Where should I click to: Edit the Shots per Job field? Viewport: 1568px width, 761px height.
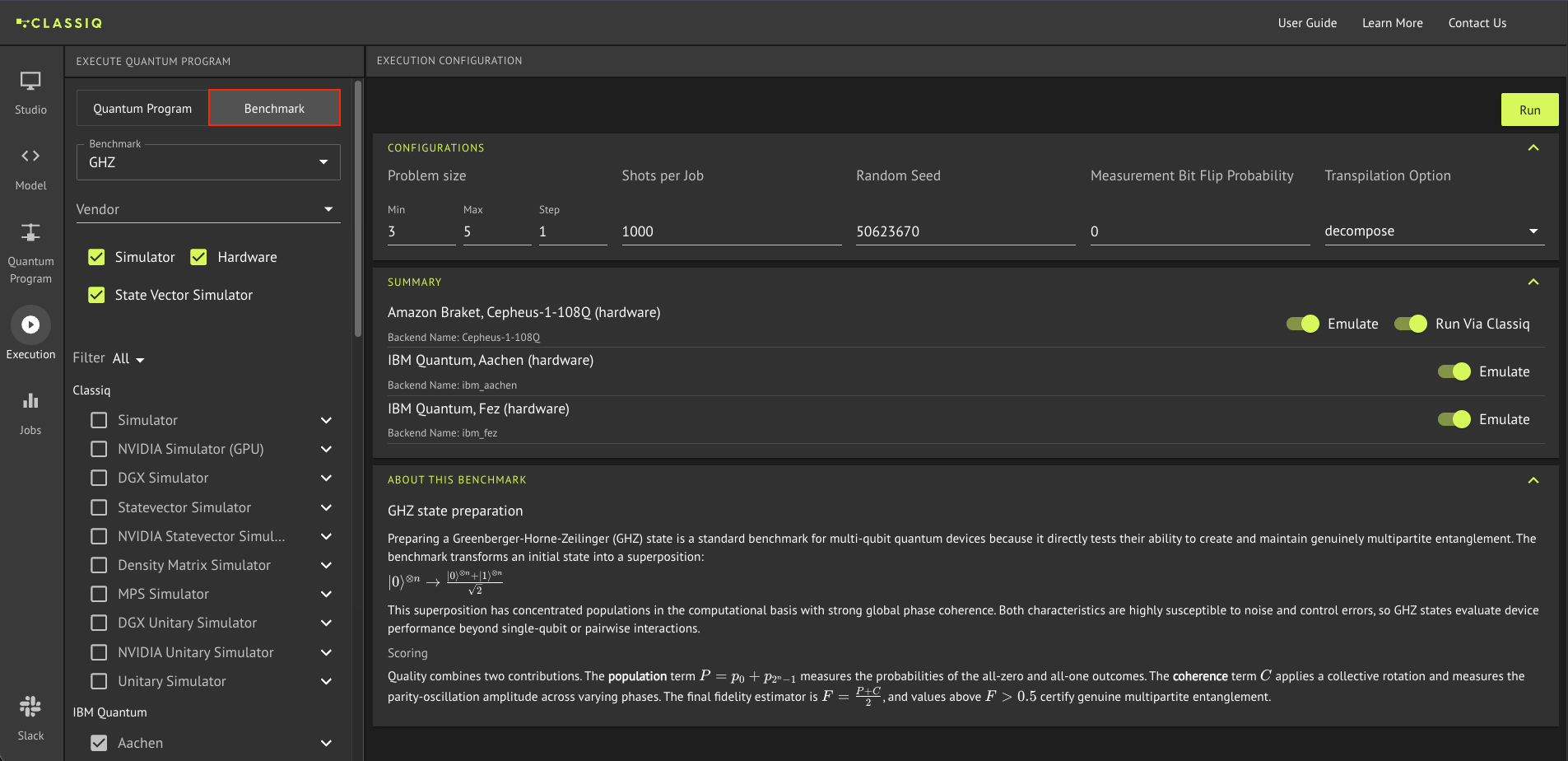pyautogui.click(x=732, y=231)
